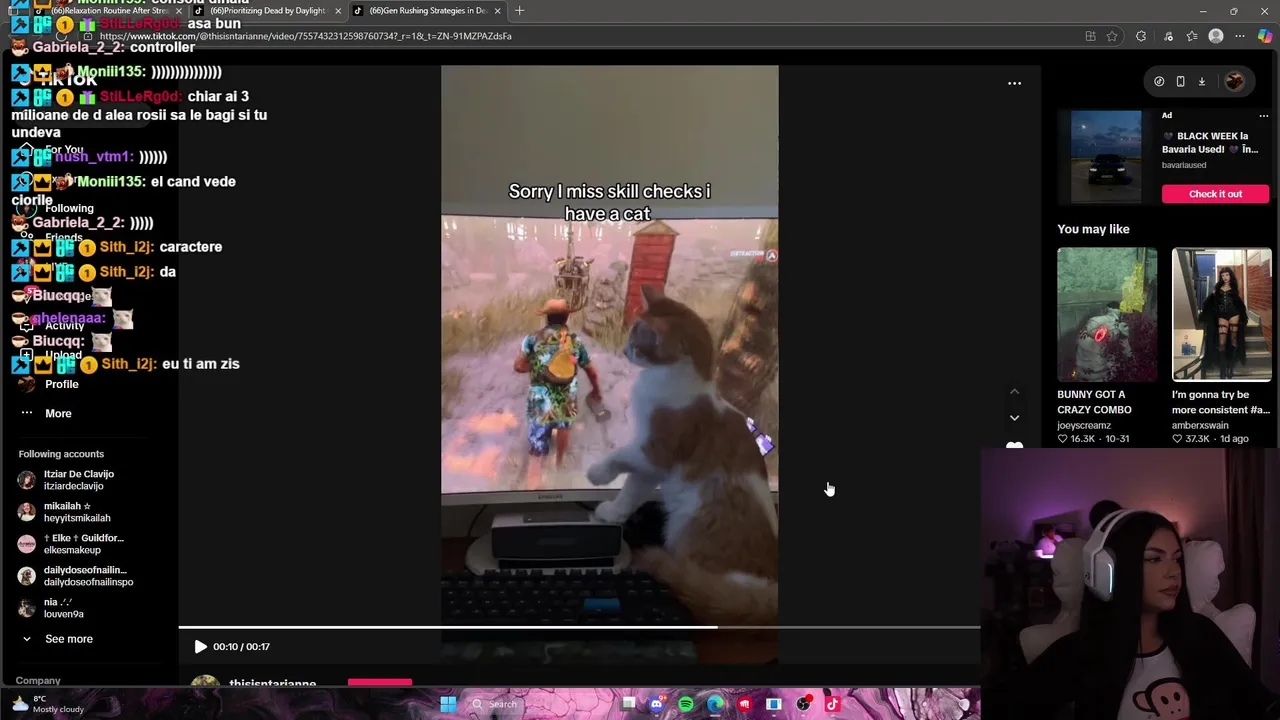Open red Riot client taskbar icon

(x=744, y=704)
